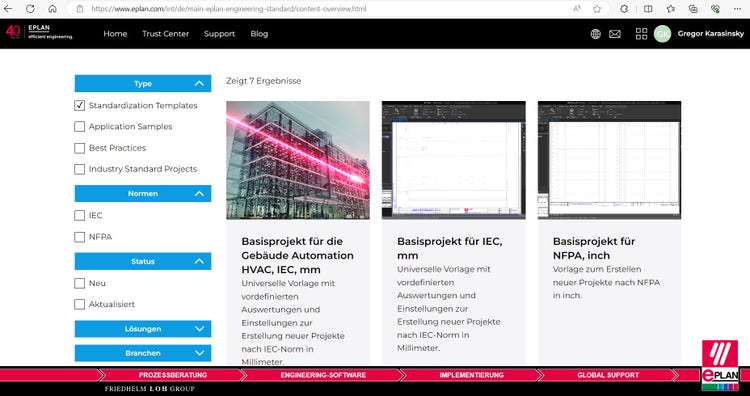The height and width of the screenshot is (396, 750).
Task: Focus the browser address bar URL
Action: click(229, 9)
